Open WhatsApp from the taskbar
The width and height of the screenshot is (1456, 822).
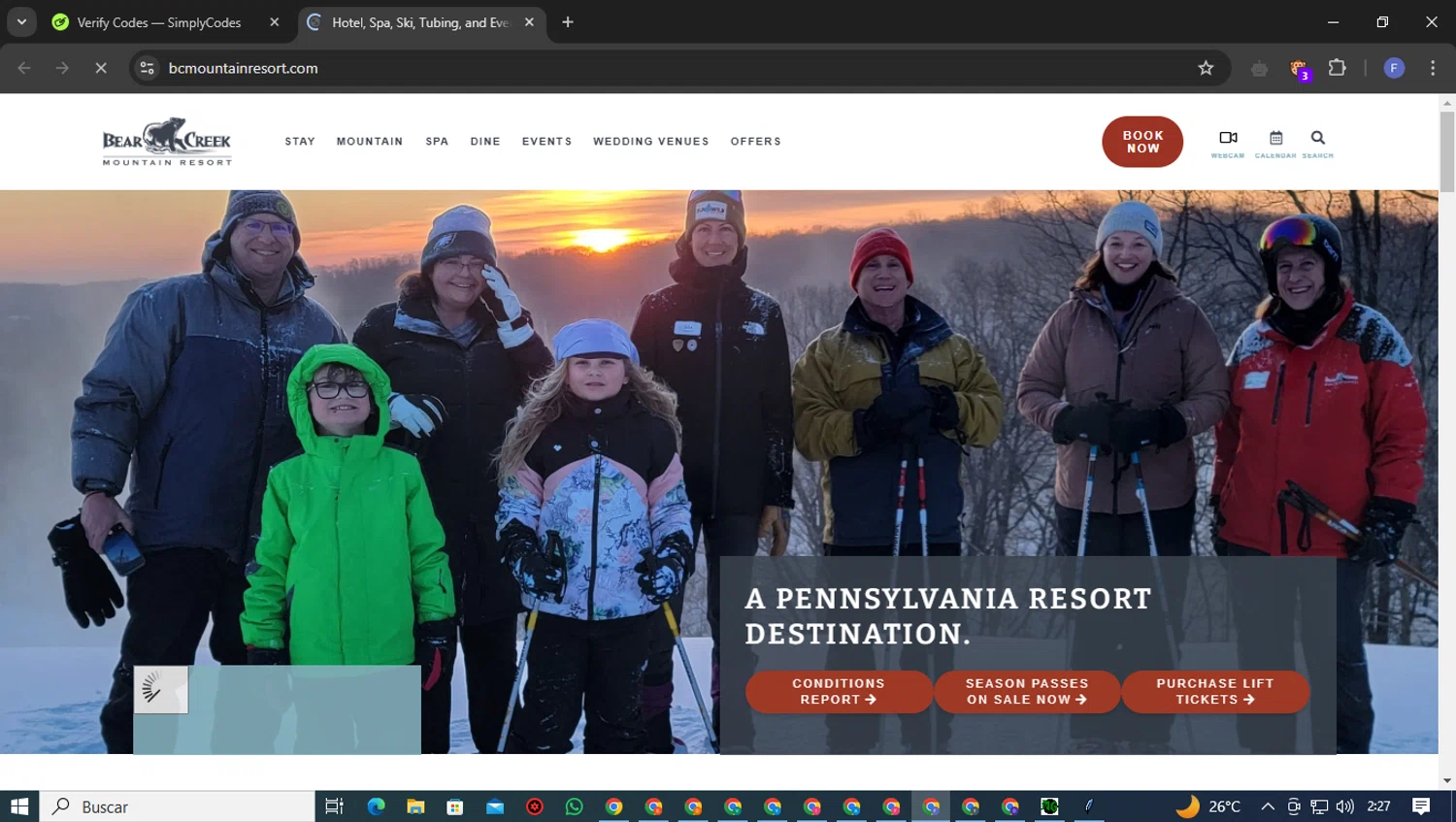(574, 806)
